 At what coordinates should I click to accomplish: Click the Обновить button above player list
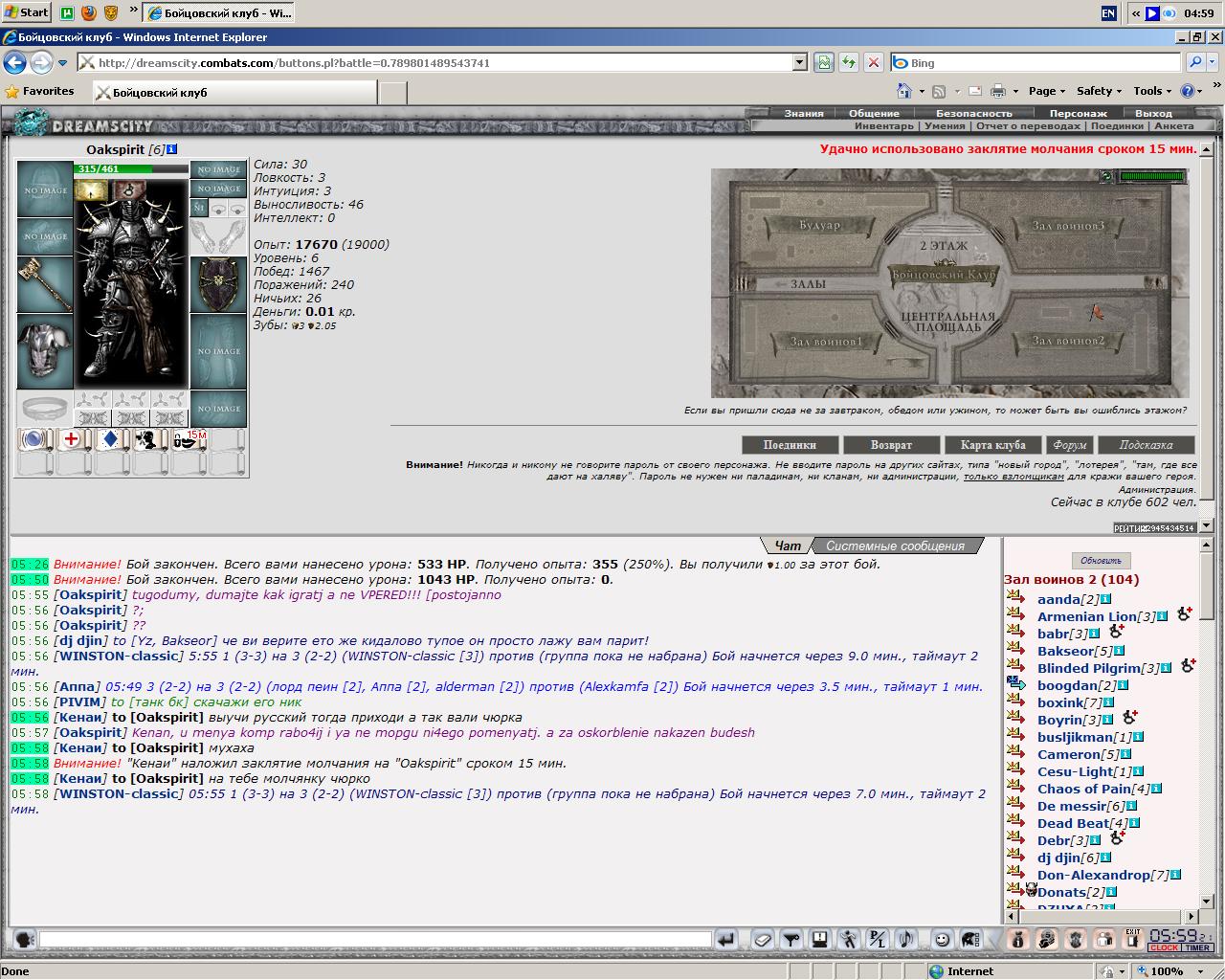[1101, 561]
